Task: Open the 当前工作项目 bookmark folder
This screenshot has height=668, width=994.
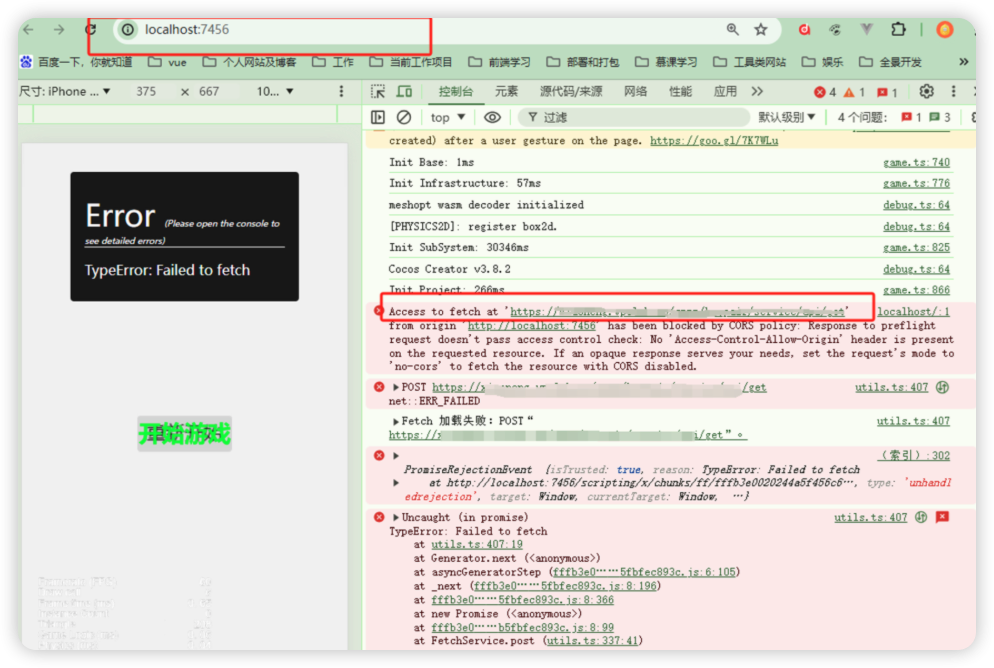Action: (x=410, y=62)
